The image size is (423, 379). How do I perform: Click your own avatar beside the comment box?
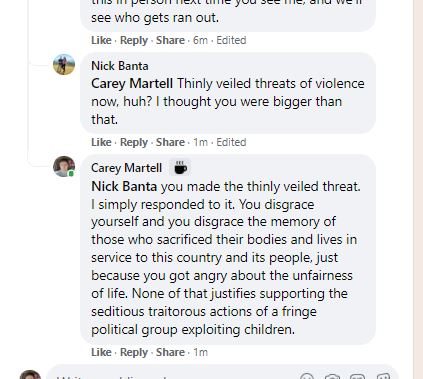tap(30, 375)
